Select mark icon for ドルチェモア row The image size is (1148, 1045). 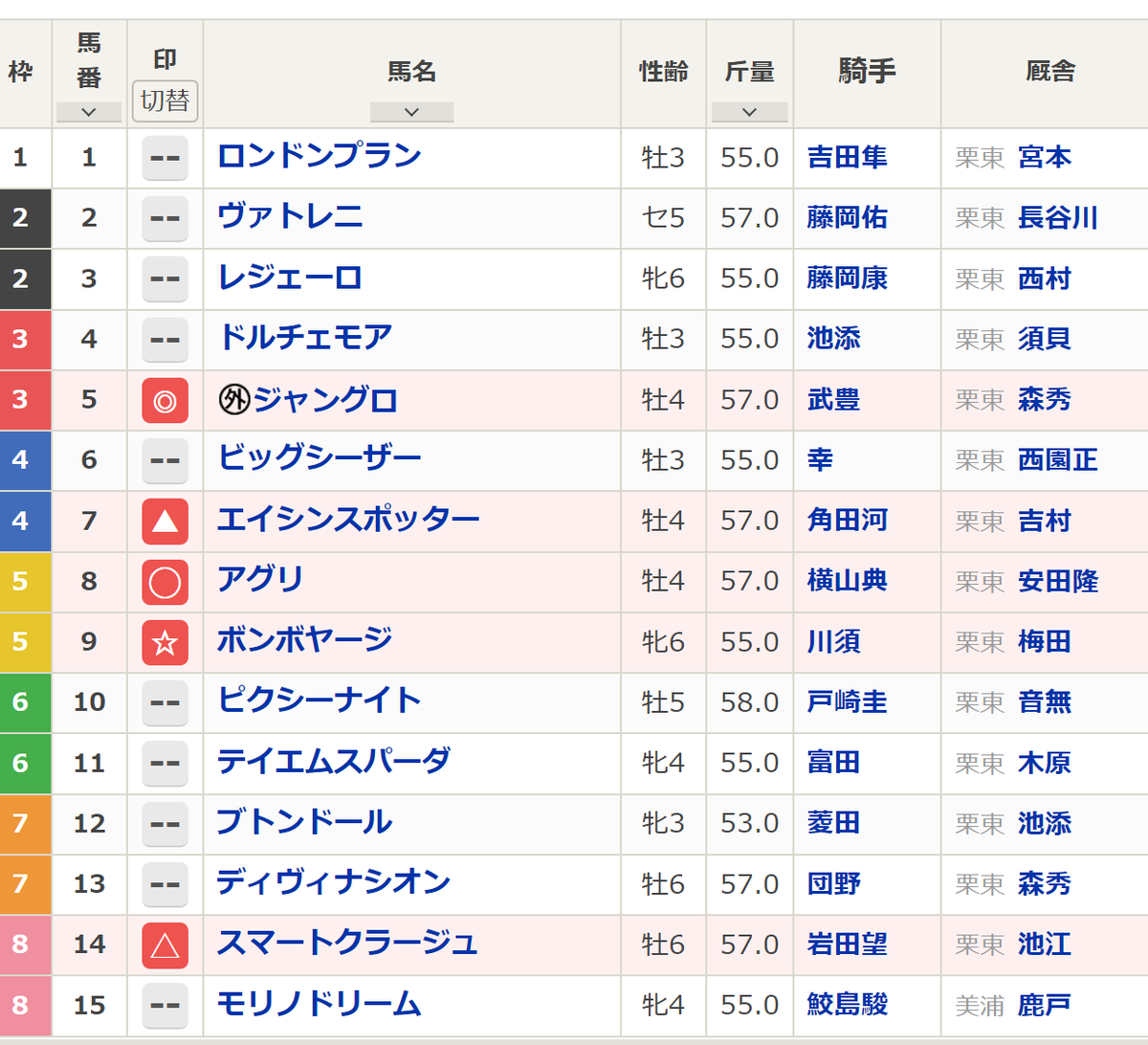[x=166, y=340]
